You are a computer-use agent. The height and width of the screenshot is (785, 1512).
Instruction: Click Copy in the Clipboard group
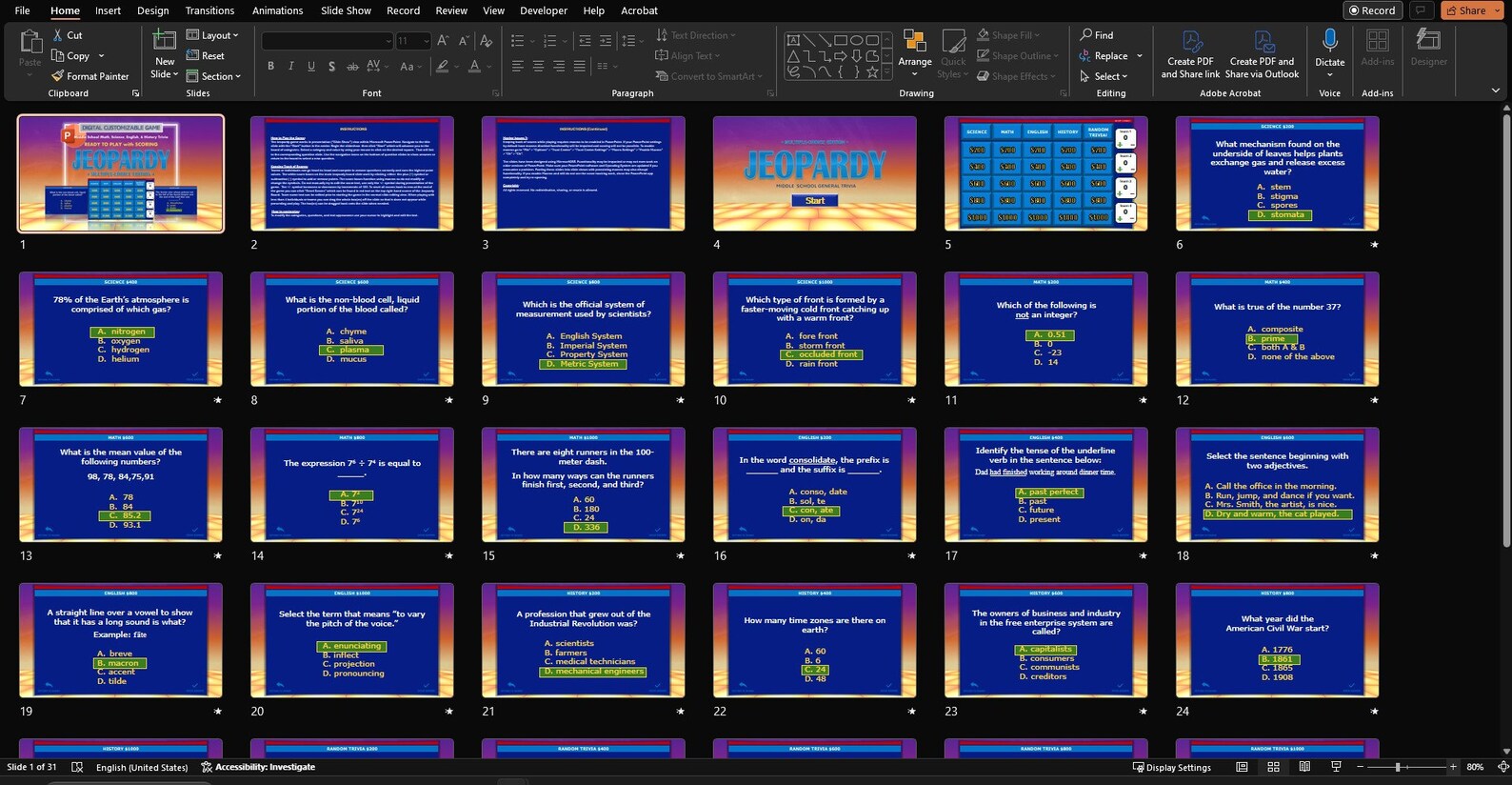coord(71,56)
